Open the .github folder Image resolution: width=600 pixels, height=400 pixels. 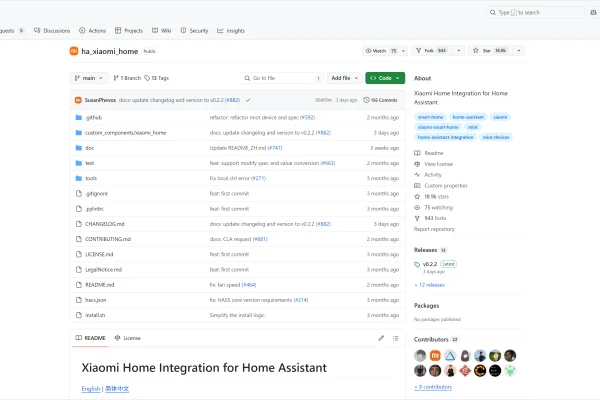click(x=93, y=118)
